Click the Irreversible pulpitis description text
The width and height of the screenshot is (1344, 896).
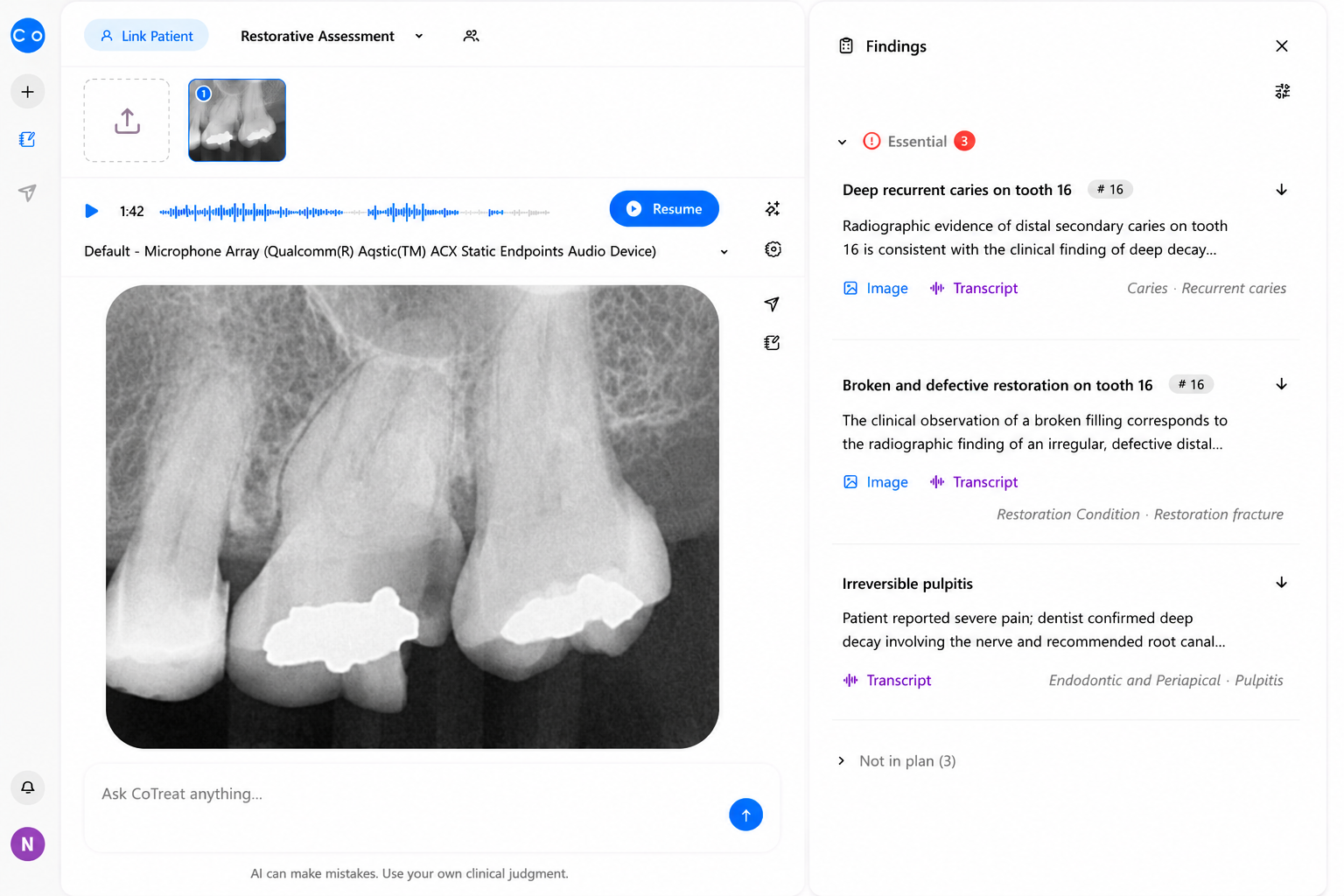click(x=1033, y=630)
